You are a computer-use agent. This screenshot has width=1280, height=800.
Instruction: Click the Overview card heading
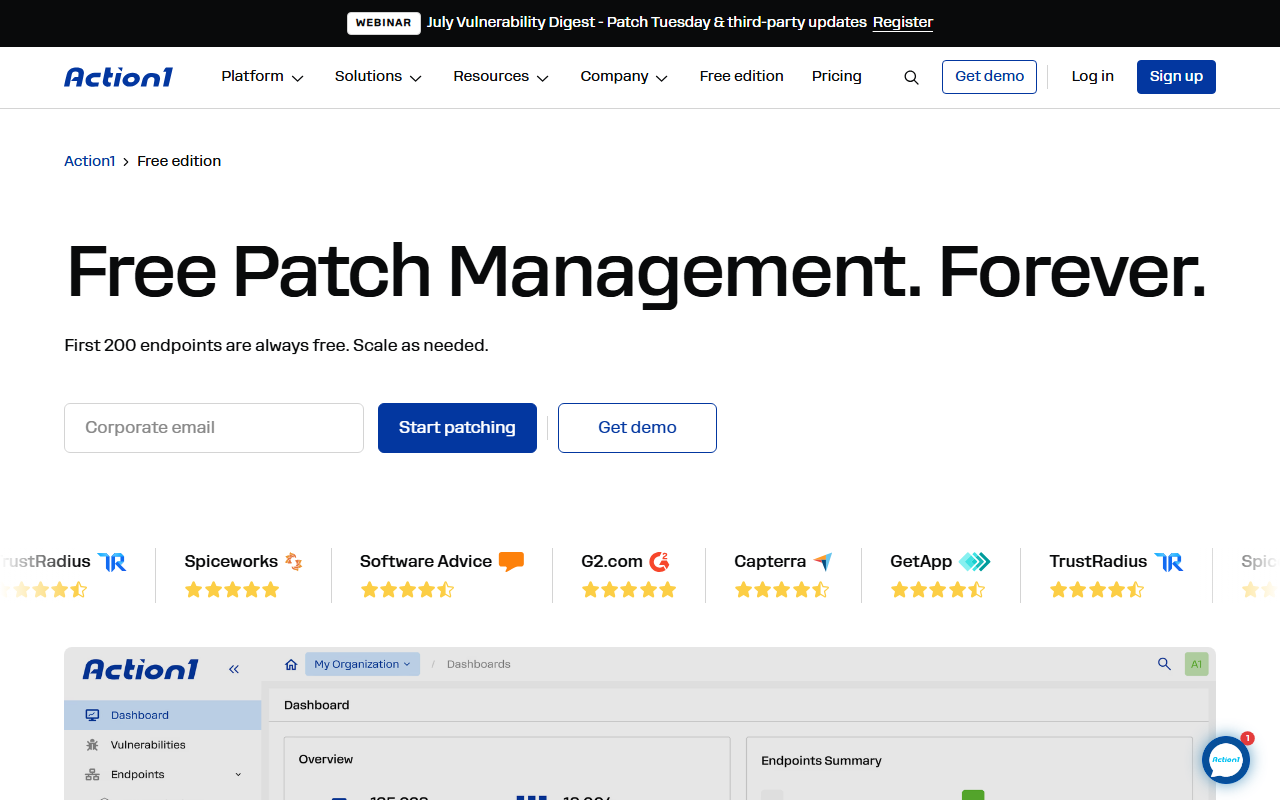[326, 760]
